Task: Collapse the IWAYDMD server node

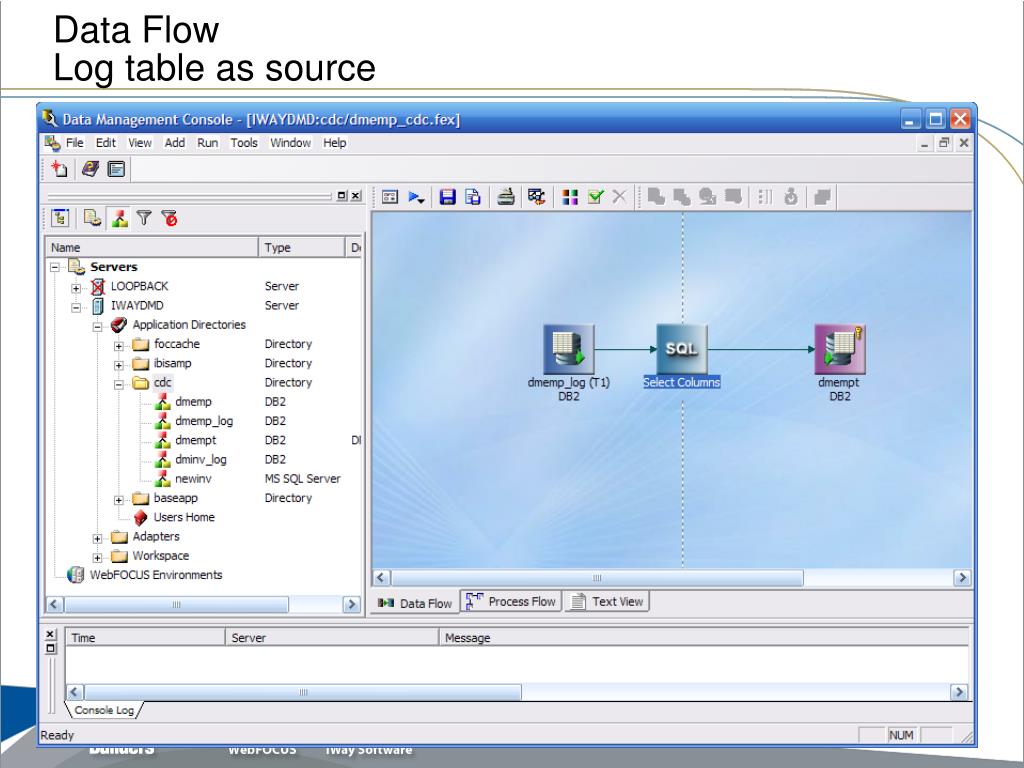Action: pyautogui.click(x=76, y=307)
